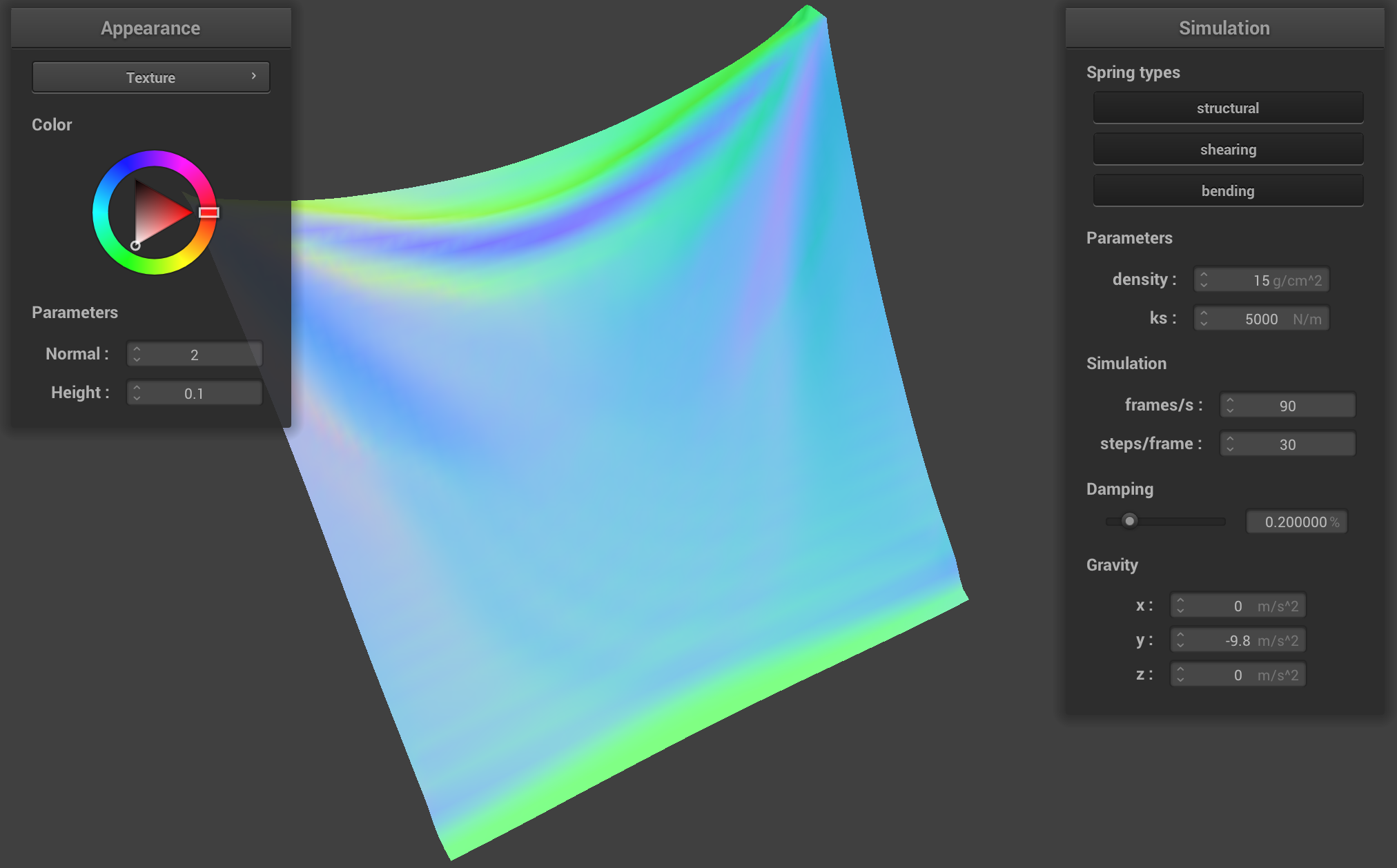The image size is (1397, 868).
Task: Toggle the structural spring type
Action: click(1228, 108)
